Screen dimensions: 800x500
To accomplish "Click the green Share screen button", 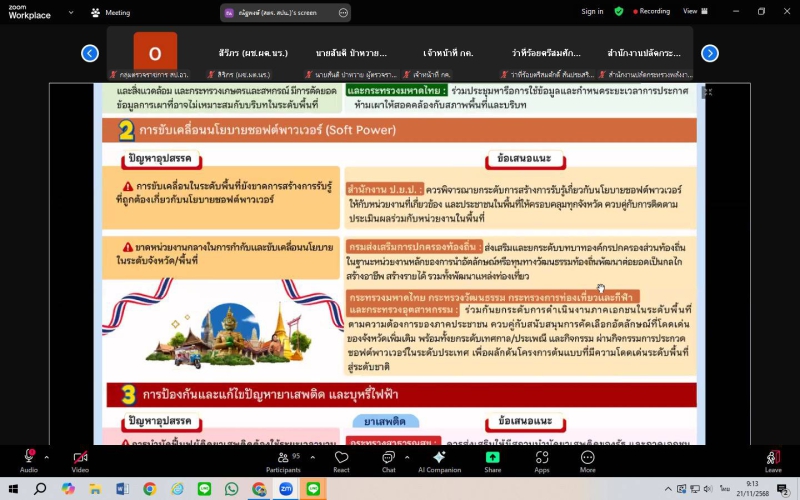I will tap(492, 458).
